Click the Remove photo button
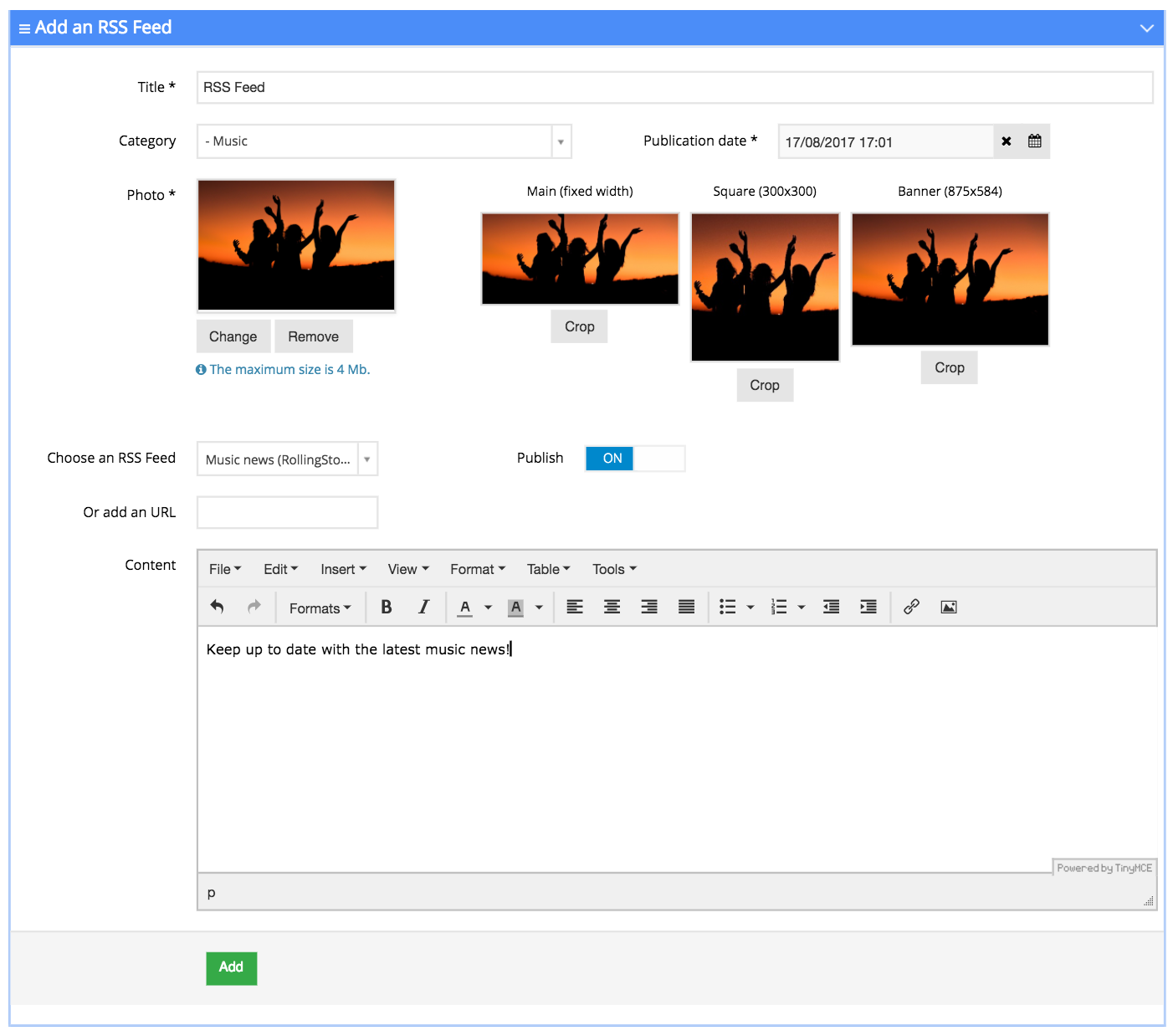This screenshot has width=1173, height=1036. click(314, 336)
